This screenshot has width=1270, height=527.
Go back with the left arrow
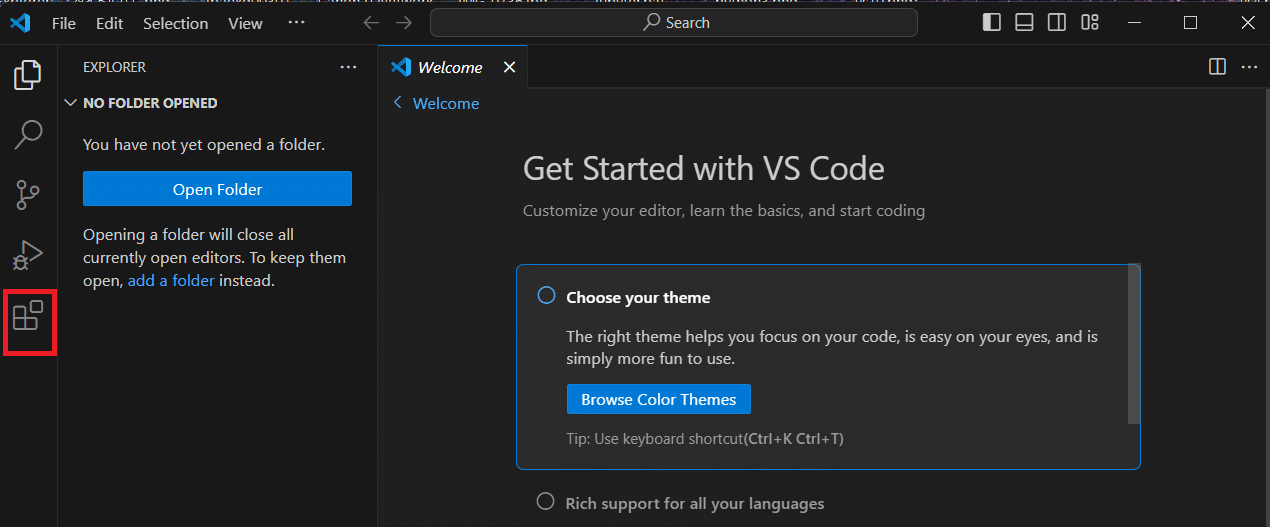click(x=371, y=22)
